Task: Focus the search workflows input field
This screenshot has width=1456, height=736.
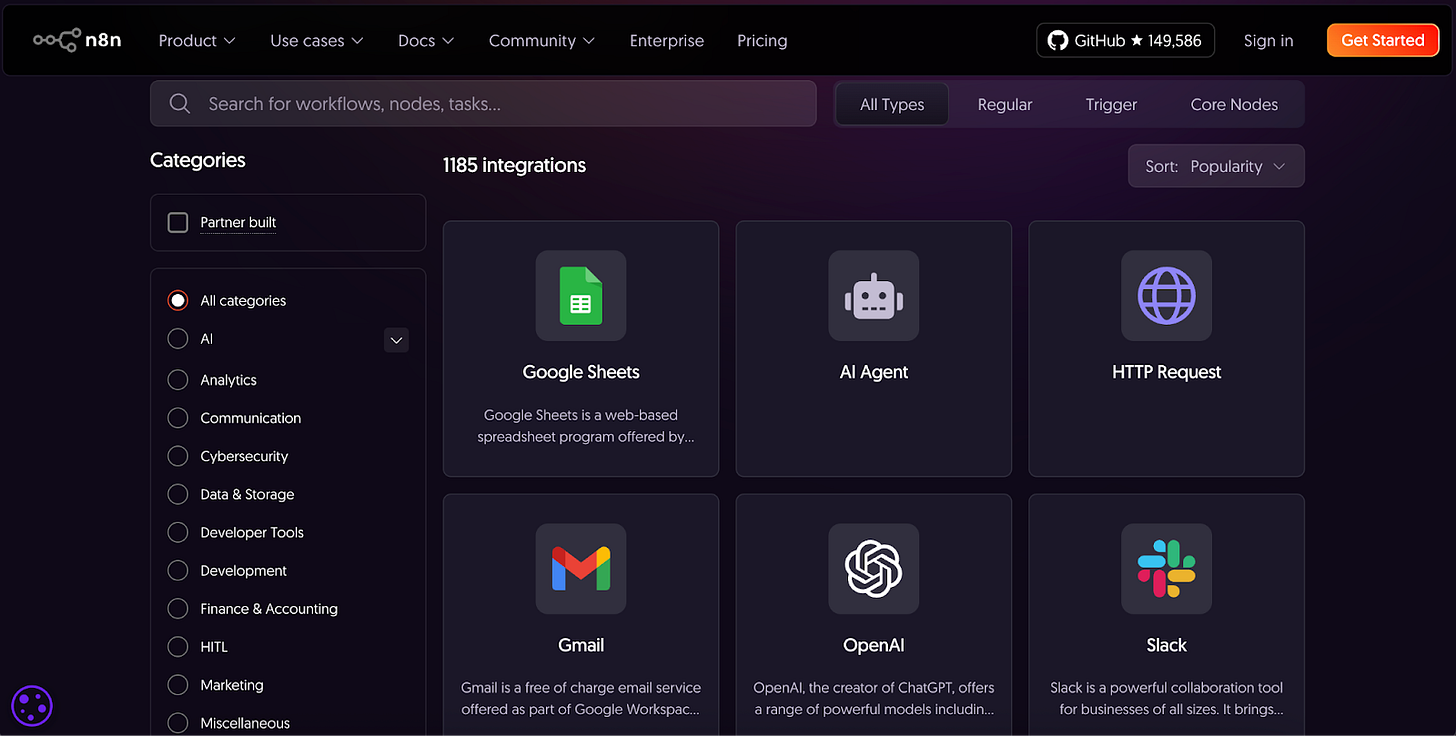Action: click(483, 104)
